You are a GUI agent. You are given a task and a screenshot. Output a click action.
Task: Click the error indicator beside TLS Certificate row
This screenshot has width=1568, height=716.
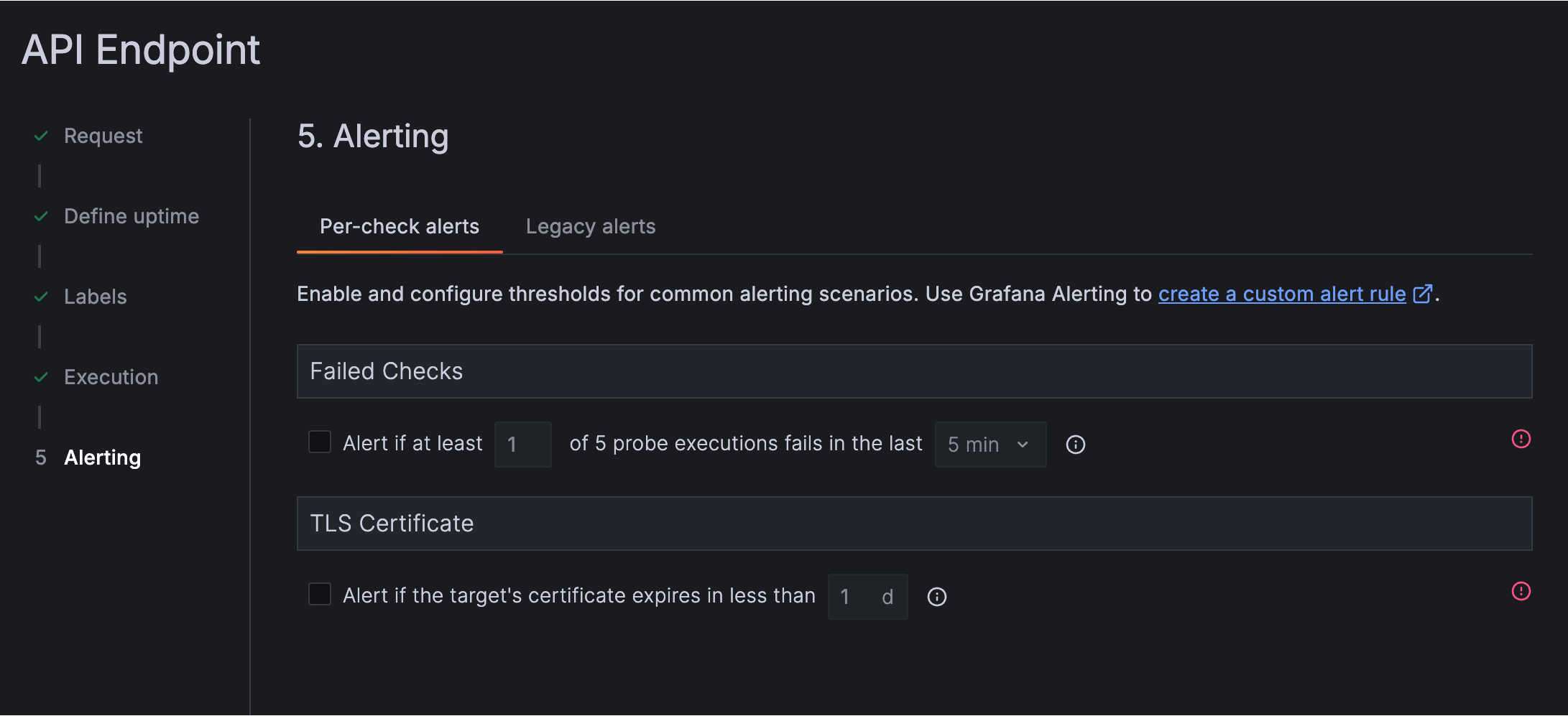1522,592
